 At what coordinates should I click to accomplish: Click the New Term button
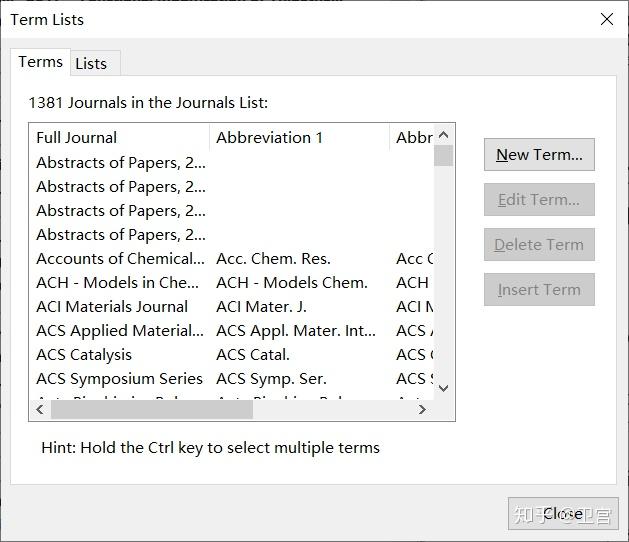point(539,155)
